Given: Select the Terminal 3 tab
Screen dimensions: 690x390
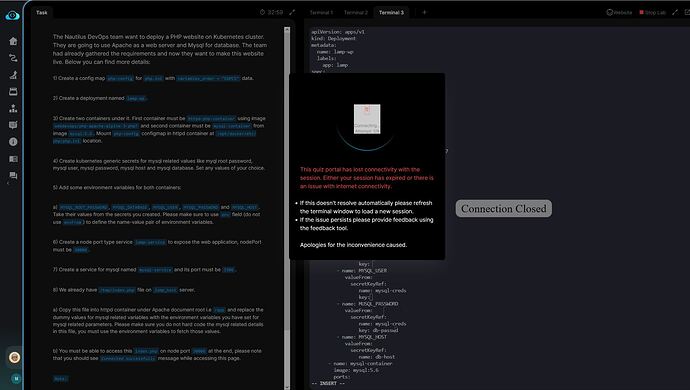Looking at the screenshot, I should point(391,12).
